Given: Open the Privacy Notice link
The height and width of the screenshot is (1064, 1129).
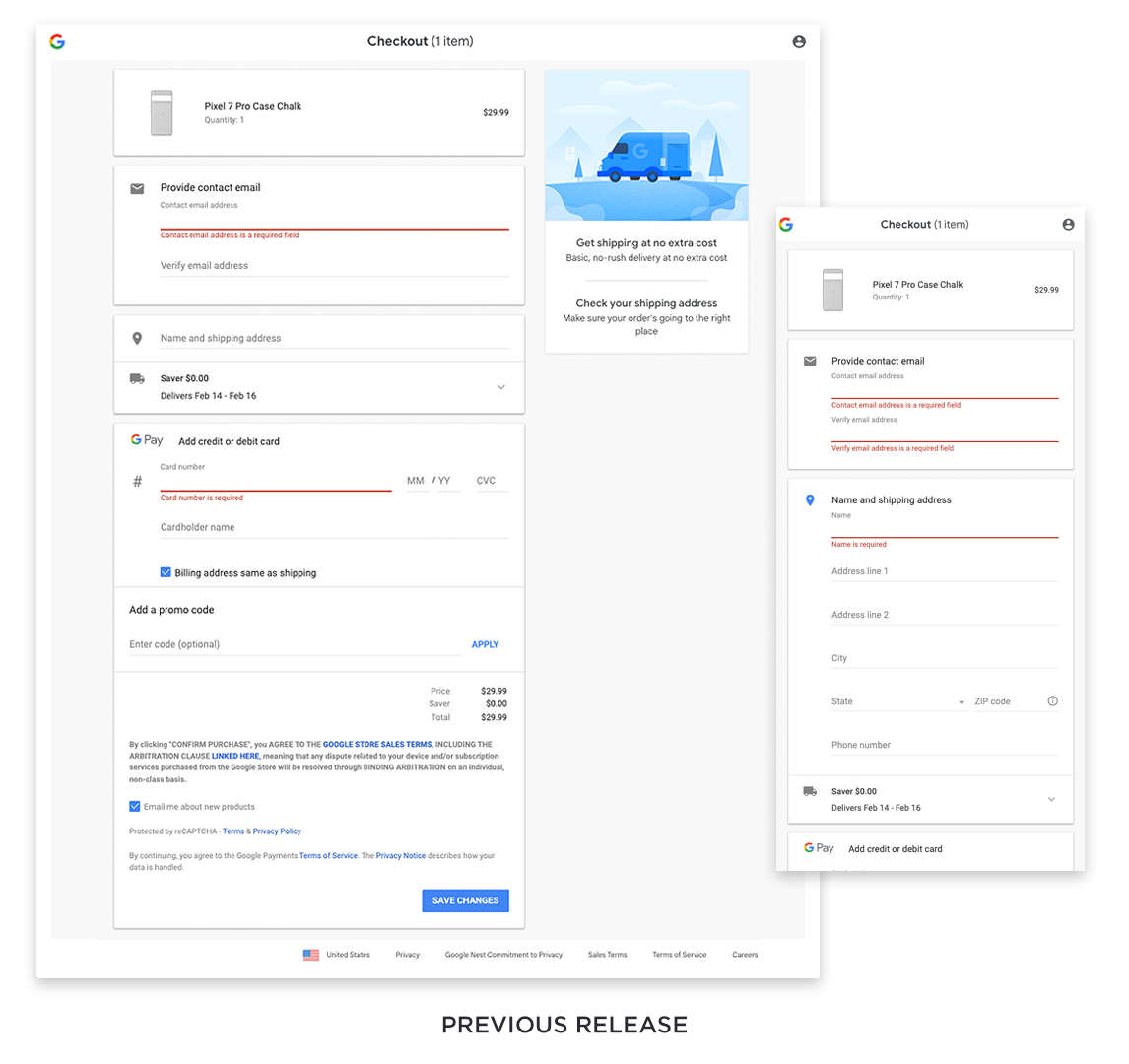Looking at the screenshot, I should pyautogui.click(x=400, y=856).
